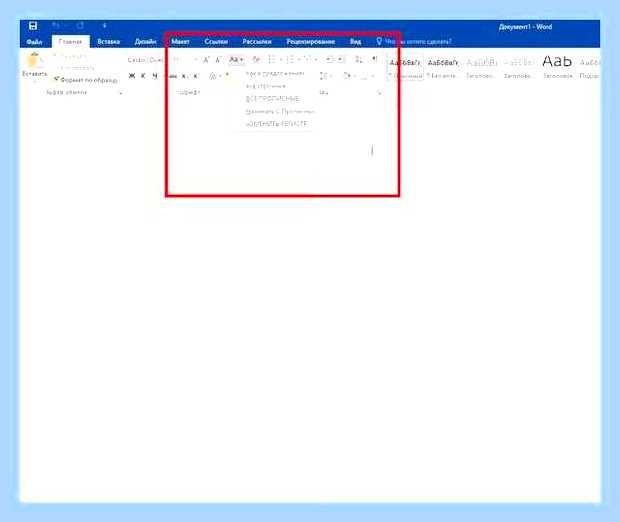Image resolution: width=620 pixels, height=522 pixels.
Task: Toggle bold with the Ж button
Action: [x=132, y=76]
